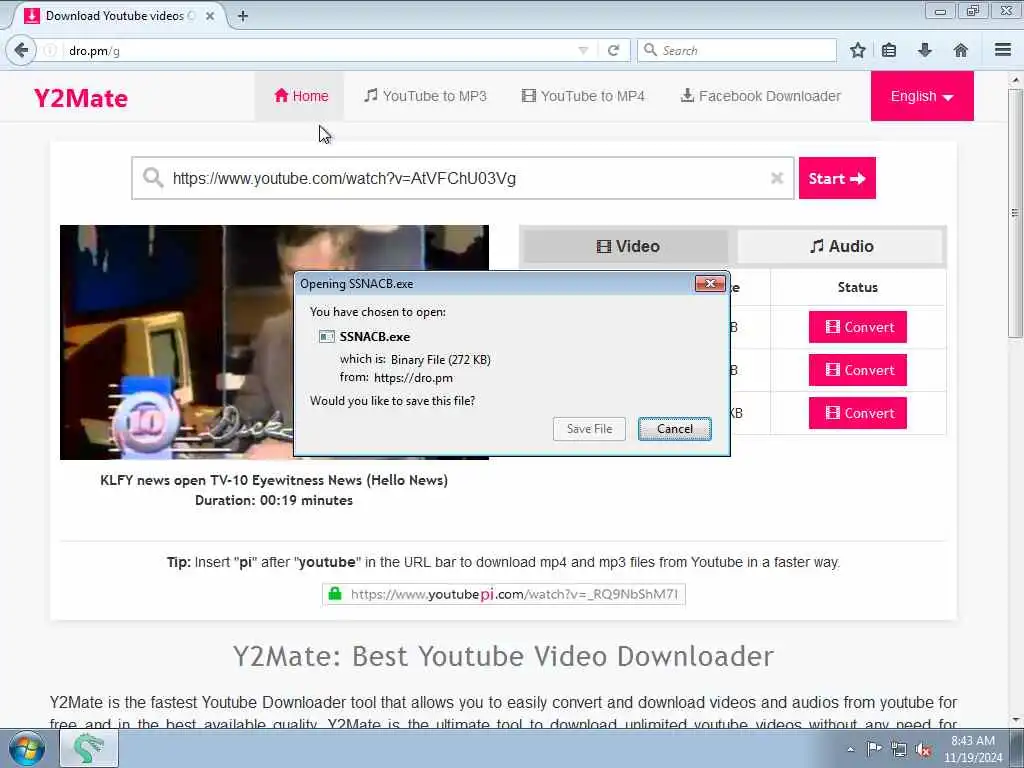This screenshot has height=768, width=1024.
Task: Click Cancel in the download dialog
Action: tap(675, 428)
